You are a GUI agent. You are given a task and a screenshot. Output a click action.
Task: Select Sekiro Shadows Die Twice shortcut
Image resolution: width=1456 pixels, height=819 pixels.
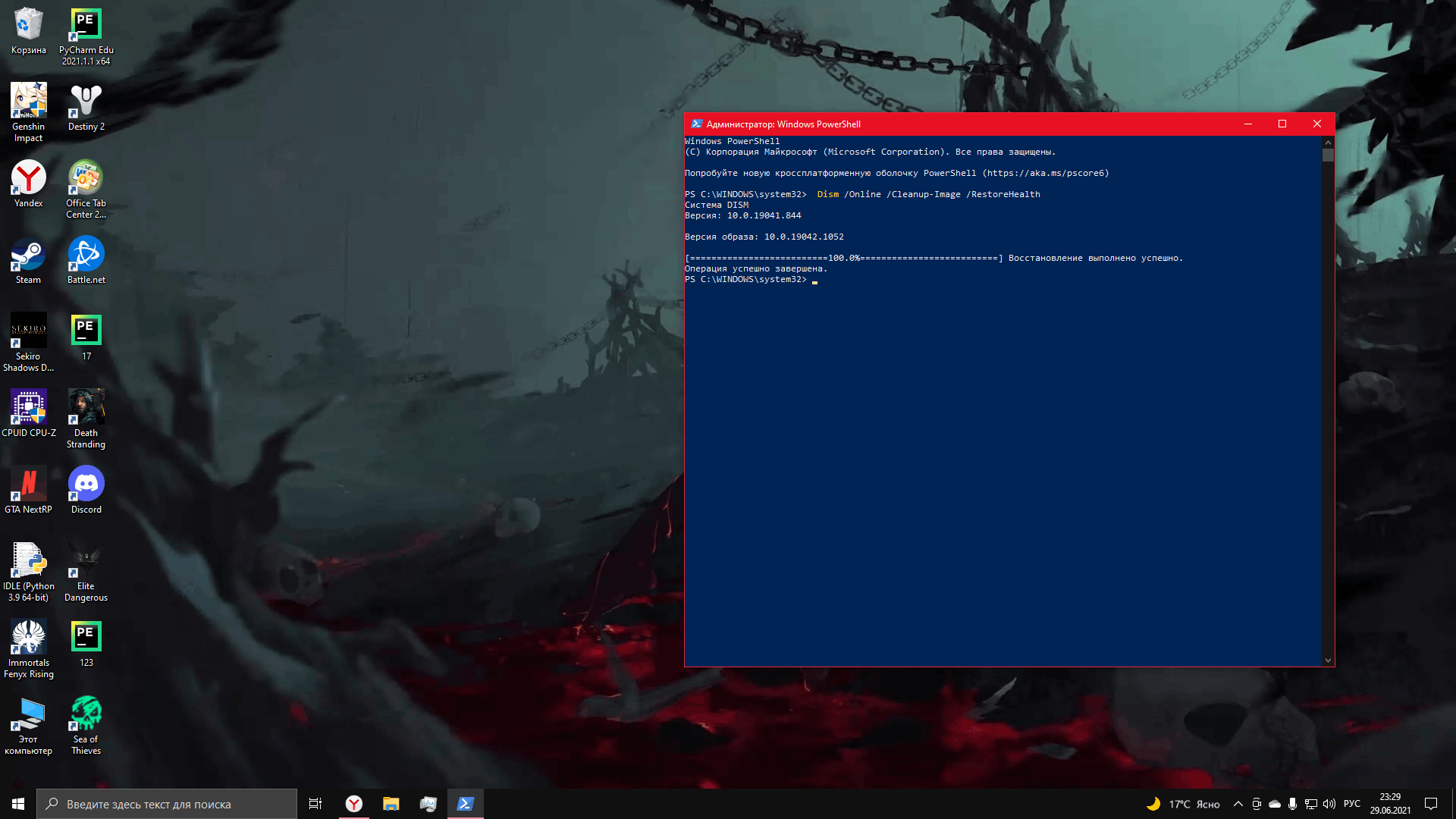(x=29, y=343)
